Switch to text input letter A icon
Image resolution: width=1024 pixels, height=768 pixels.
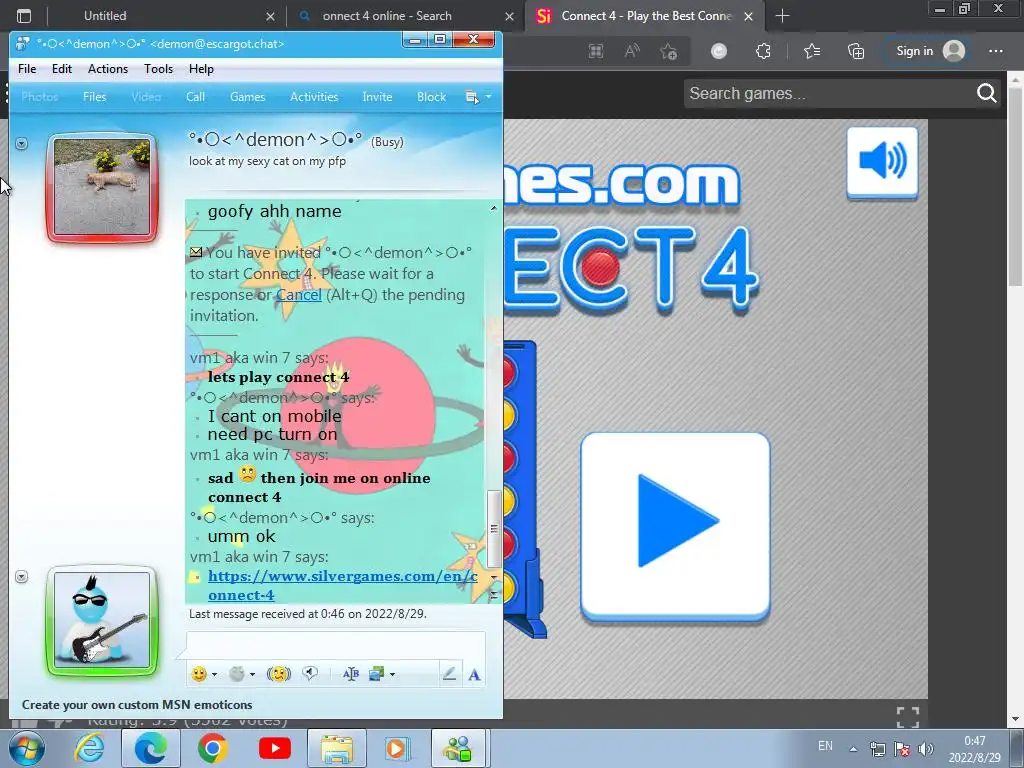[x=474, y=675]
